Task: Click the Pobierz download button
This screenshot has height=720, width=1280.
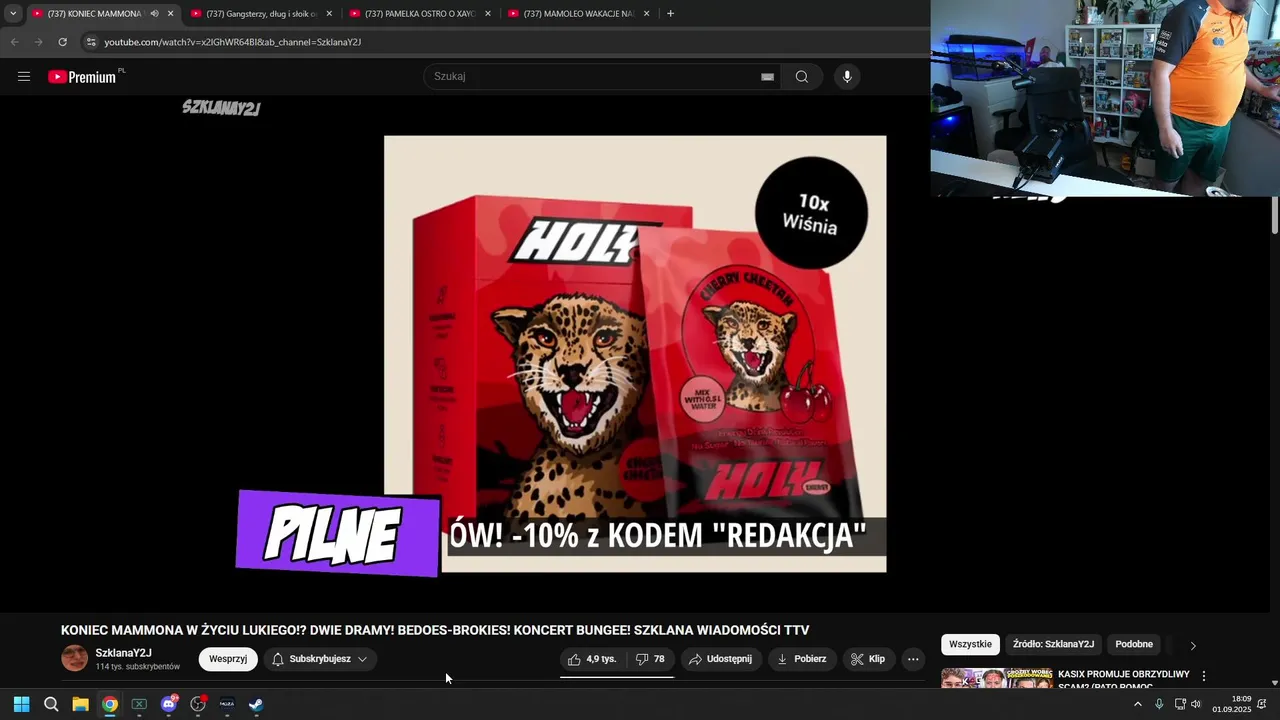Action: [802, 659]
